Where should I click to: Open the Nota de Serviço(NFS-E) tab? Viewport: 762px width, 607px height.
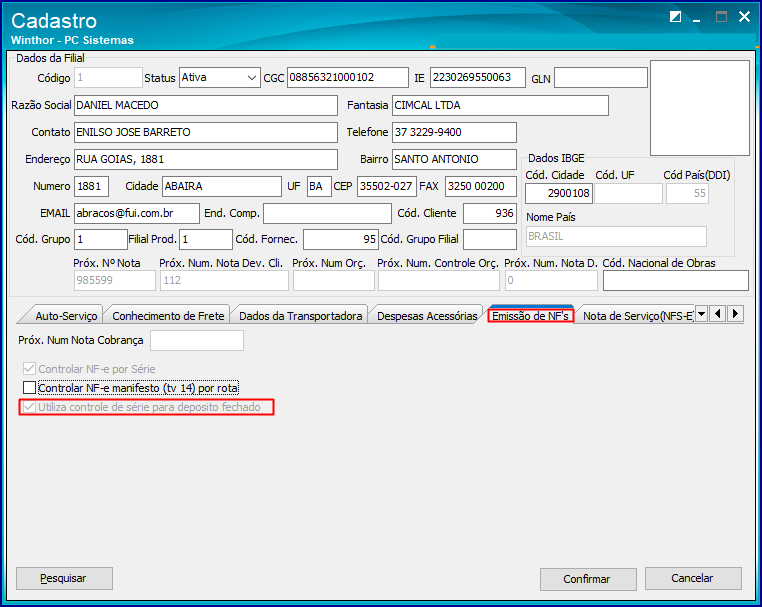click(x=638, y=316)
